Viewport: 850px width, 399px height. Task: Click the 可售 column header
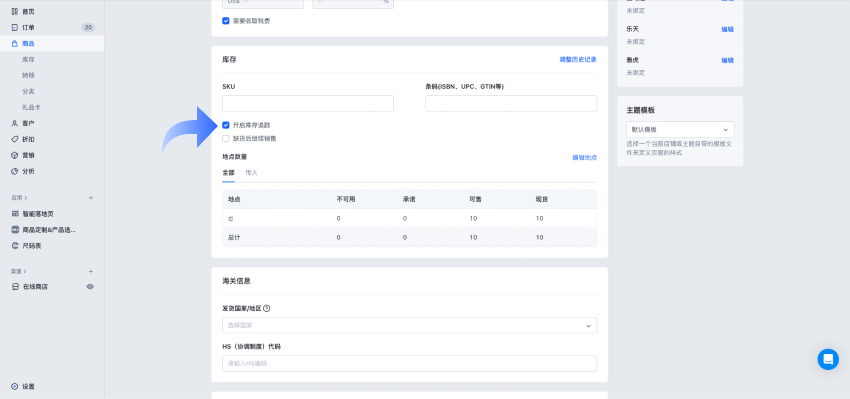pos(475,200)
